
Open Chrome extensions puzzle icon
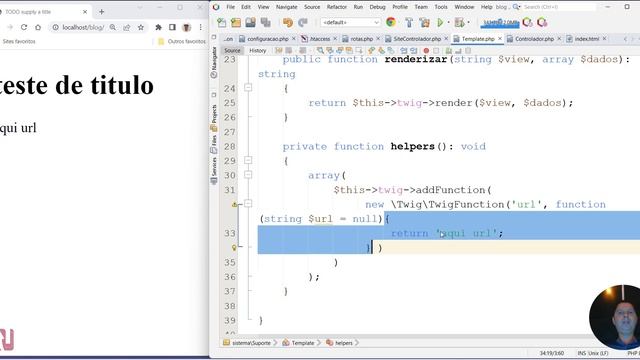(158, 27)
